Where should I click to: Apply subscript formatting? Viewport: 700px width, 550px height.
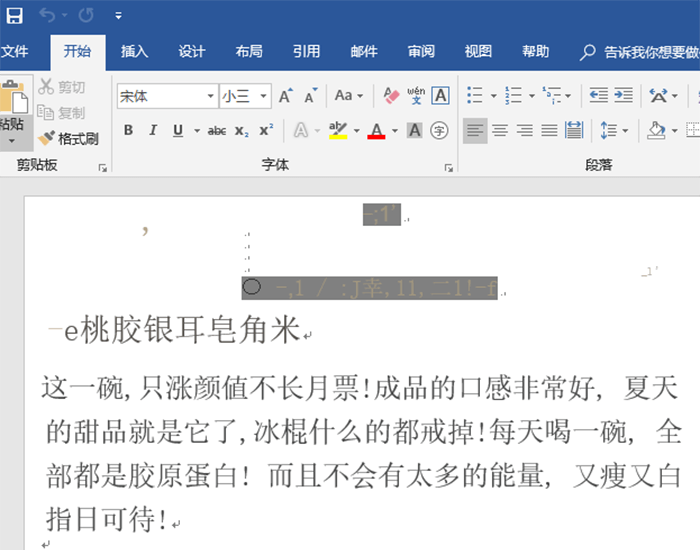click(x=241, y=130)
